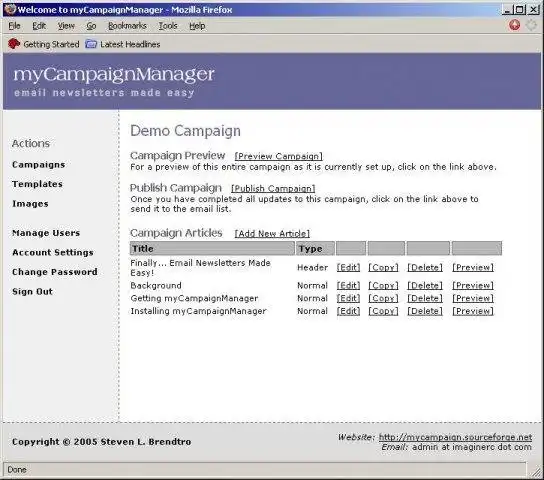The height and width of the screenshot is (480, 544).
Task: Open the Edit menu
Action: tap(39, 26)
